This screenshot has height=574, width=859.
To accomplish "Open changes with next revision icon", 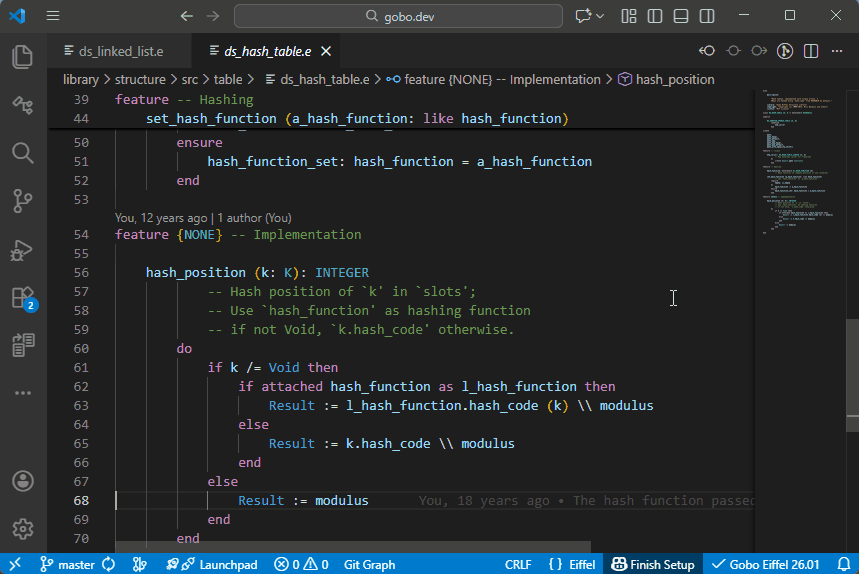I will point(759,51).
